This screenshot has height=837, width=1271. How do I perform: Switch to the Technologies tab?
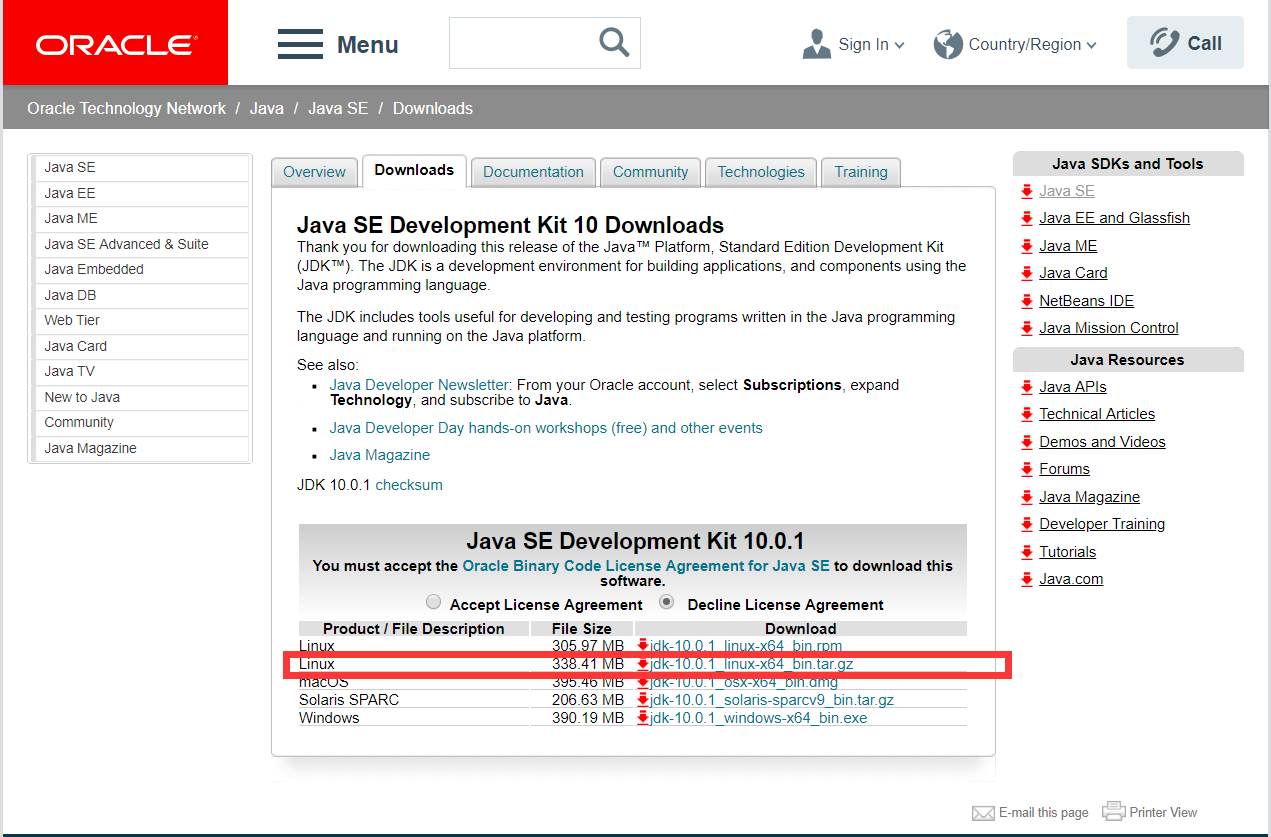[761, 172]
